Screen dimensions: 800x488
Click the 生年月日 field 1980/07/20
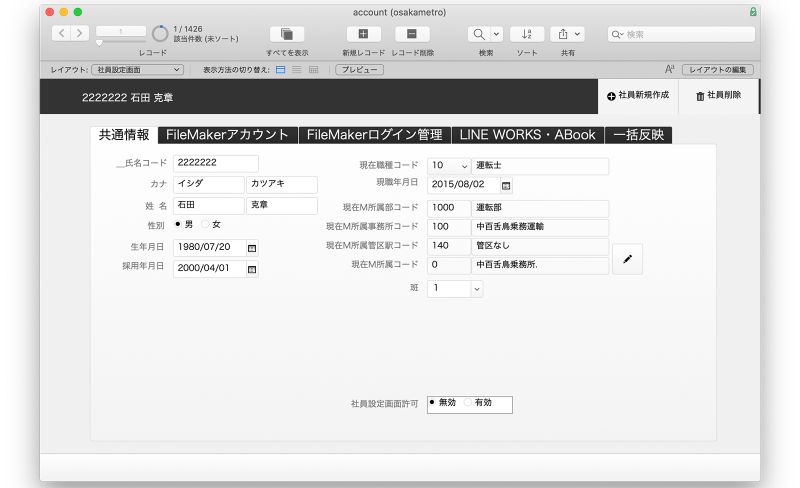tap(210, 247)
